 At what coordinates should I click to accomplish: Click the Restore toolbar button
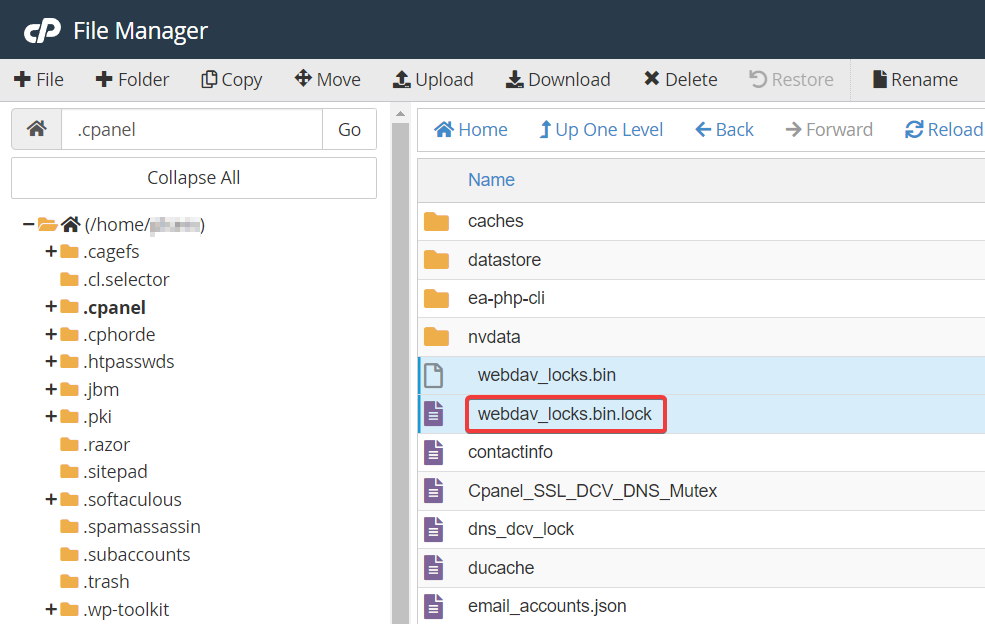[x=791, y=80]
